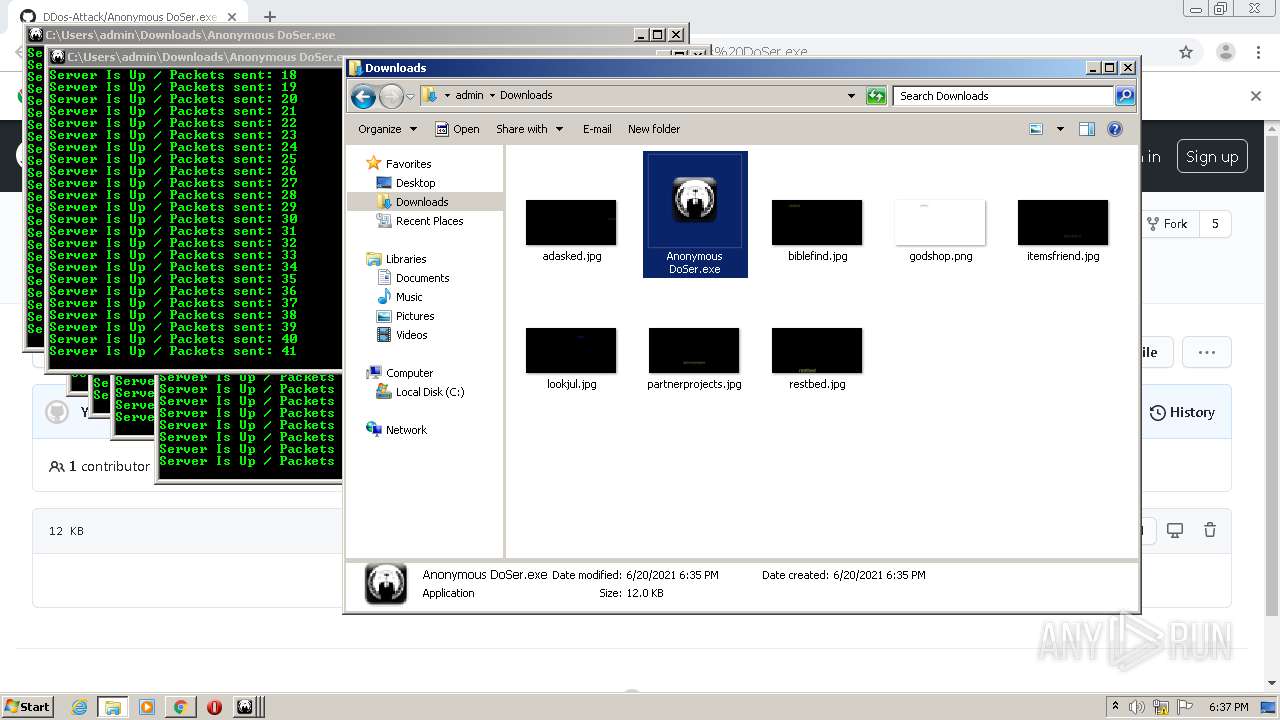Click Windows Explorer taskbar icon
Screen dimensions: 1280x720
113,707
